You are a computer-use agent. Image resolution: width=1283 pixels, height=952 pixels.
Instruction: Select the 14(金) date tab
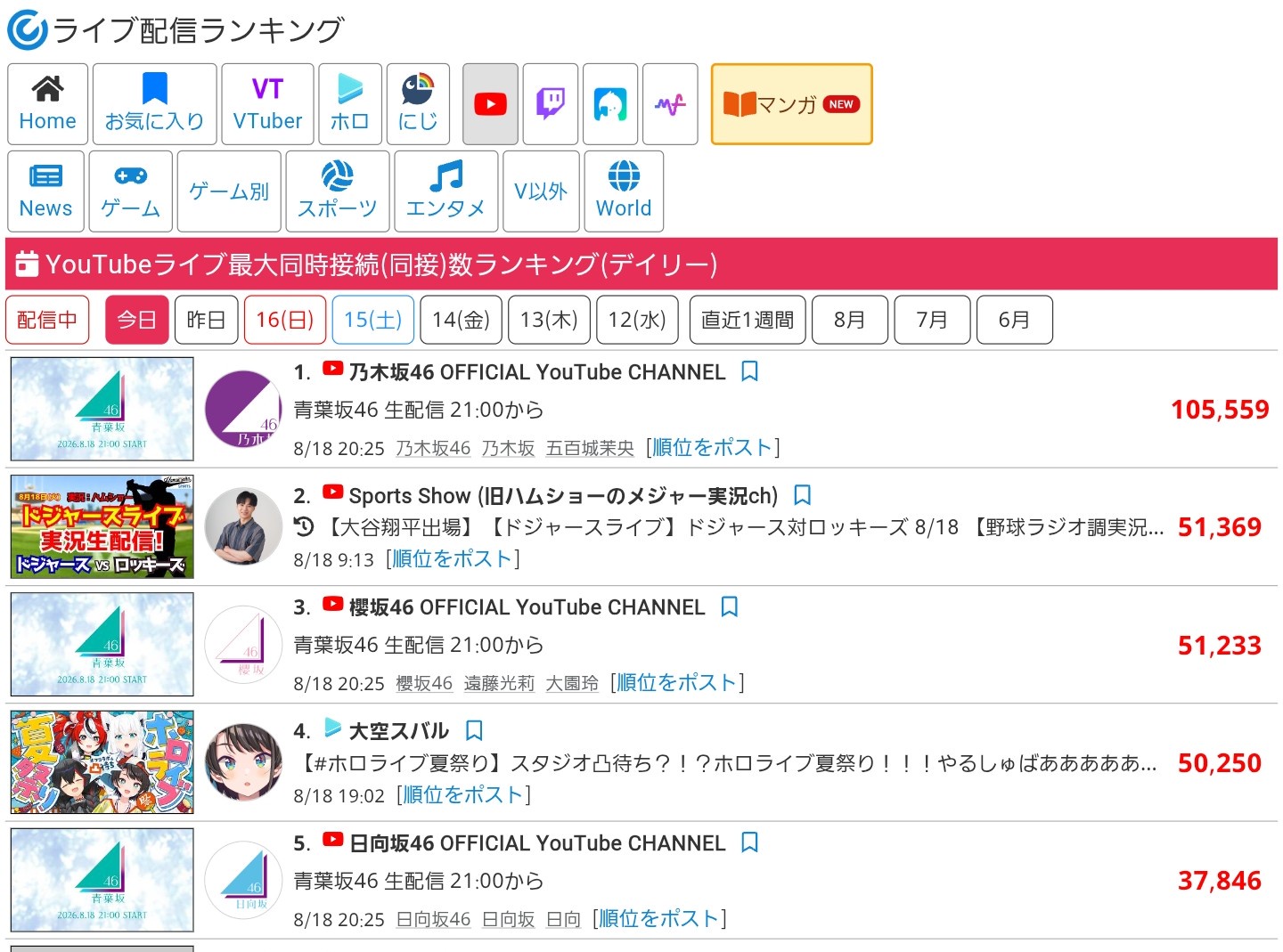pos(462,320)
